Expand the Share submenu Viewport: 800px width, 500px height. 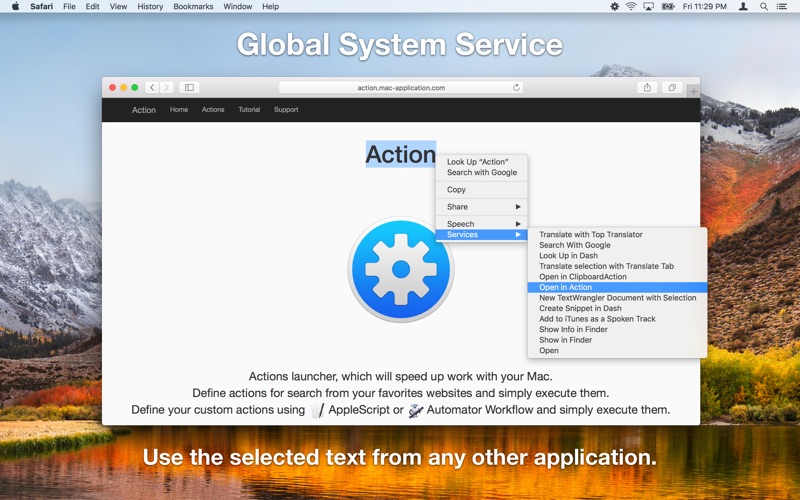(x=482, y=207)
